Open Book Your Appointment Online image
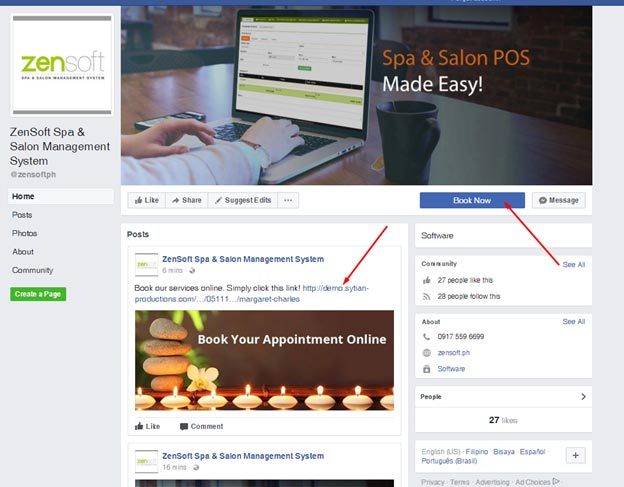Viewport: 624px width, 487px height. click(265, 360)
